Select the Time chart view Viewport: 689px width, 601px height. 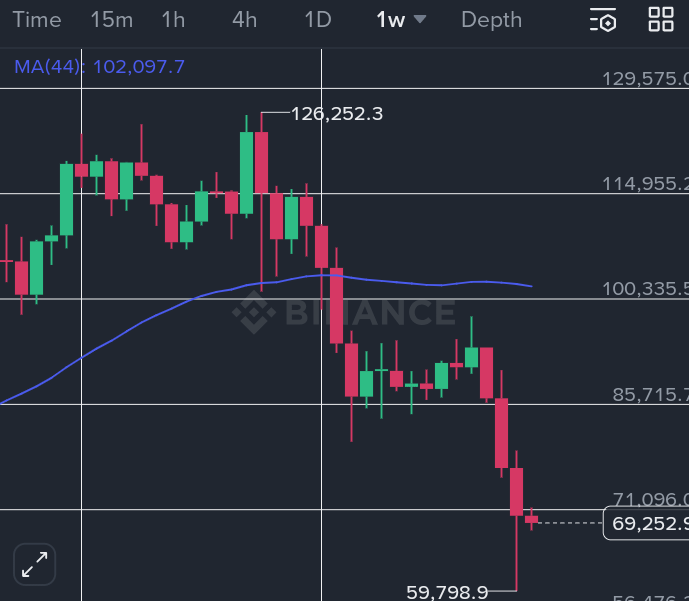pos(36,20)
